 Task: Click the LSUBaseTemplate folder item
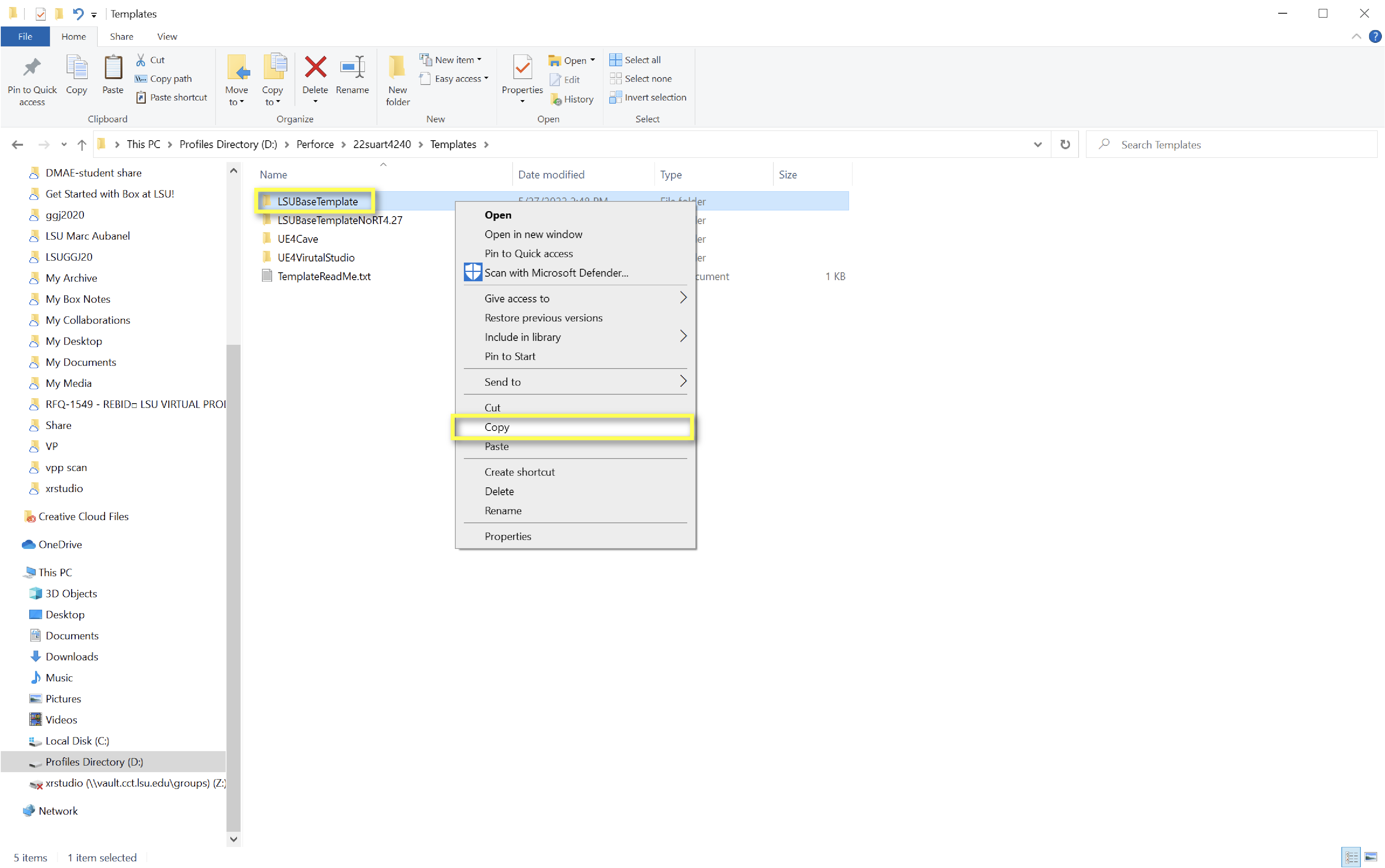(316, 201)
